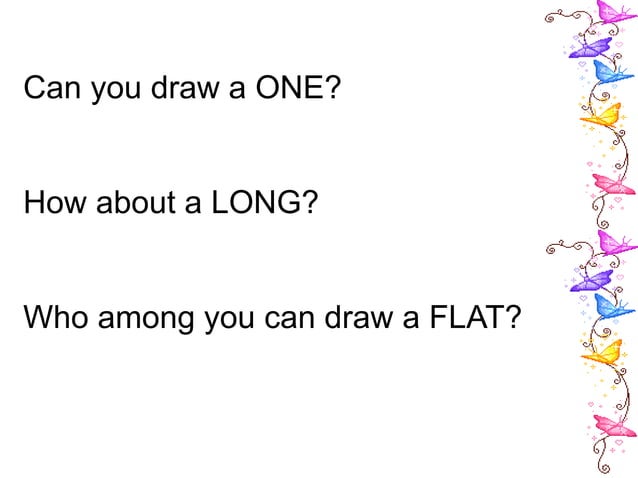638x478 pixels.
Task: Click the swirl curl at the top left of the border
Action: tap(554, 14)
